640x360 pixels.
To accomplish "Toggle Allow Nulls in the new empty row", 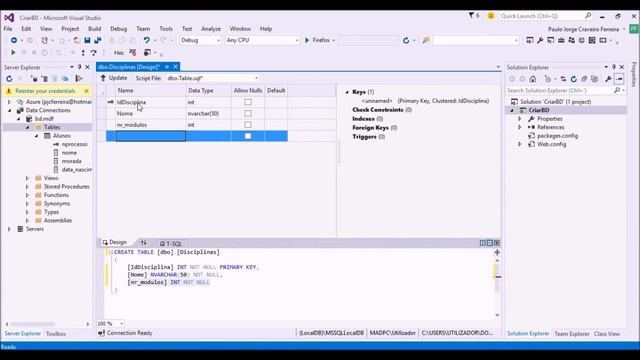I will (248, 136).
